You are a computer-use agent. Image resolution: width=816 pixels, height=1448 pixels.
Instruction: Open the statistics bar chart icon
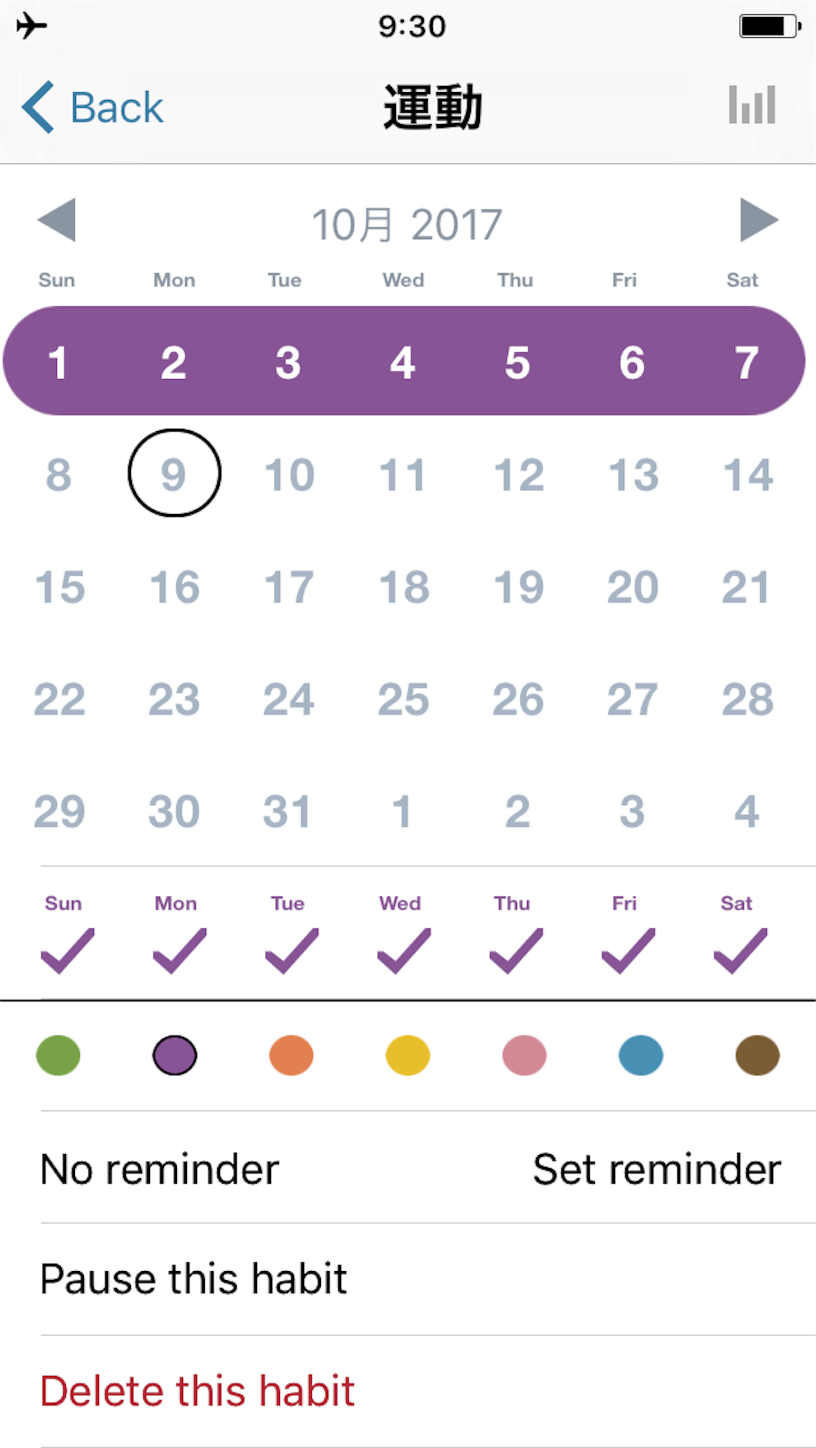coord(752,105)
